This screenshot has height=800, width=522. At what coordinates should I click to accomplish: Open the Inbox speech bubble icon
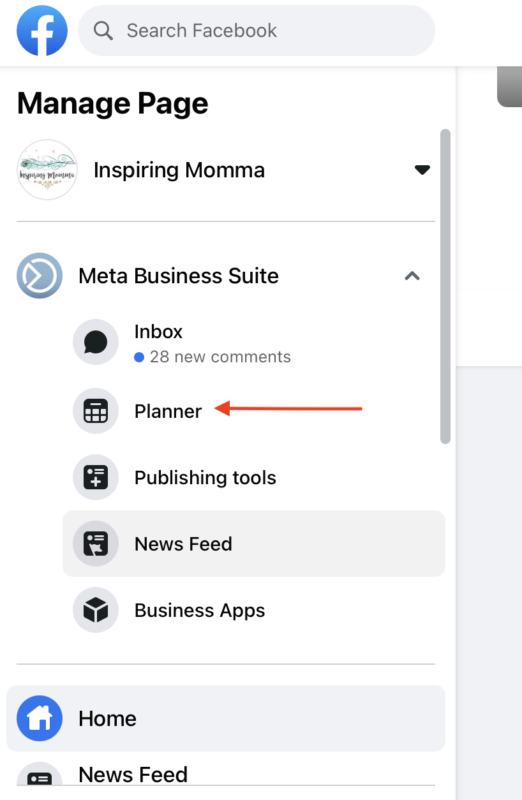click(96, 342)
